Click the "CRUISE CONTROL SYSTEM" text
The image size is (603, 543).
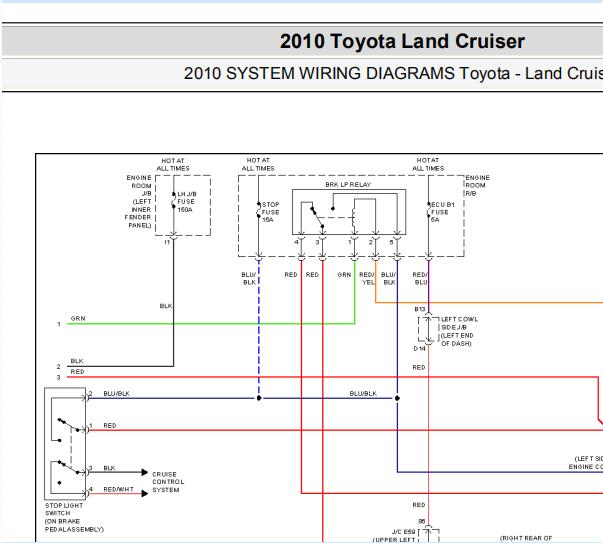click(x=168, y=482)
